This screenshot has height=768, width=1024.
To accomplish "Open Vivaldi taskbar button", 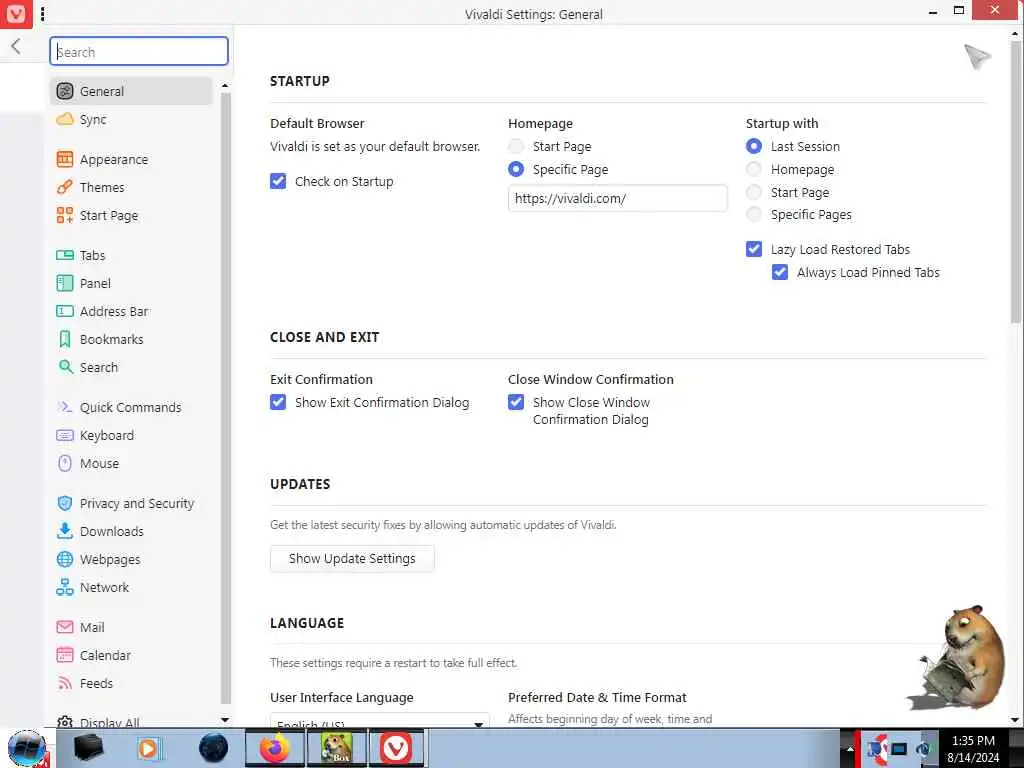I will click(396, 748).
